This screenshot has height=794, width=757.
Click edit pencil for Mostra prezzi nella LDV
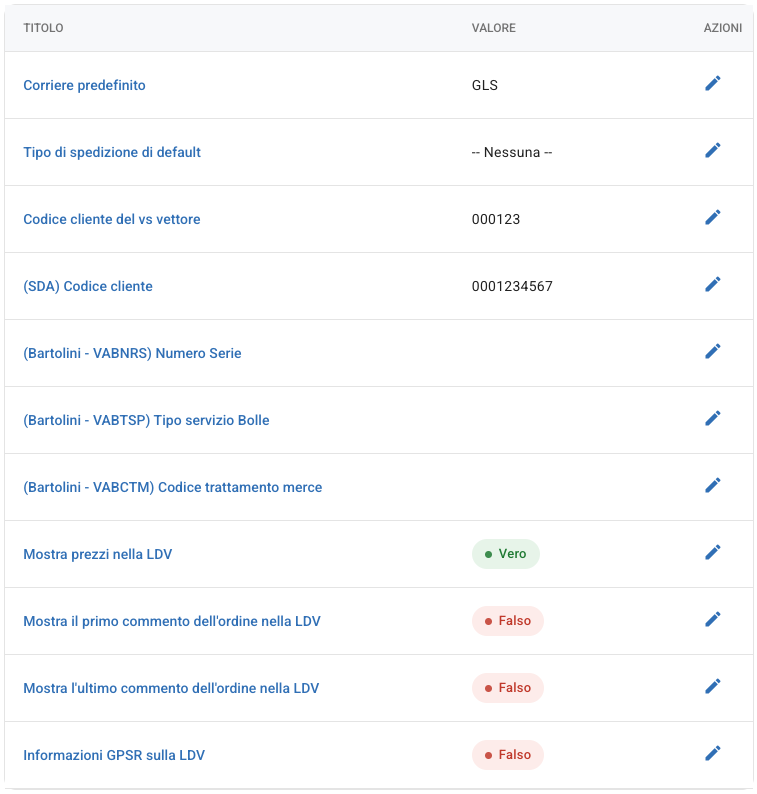pyautogui.click(x=712, y=552)
